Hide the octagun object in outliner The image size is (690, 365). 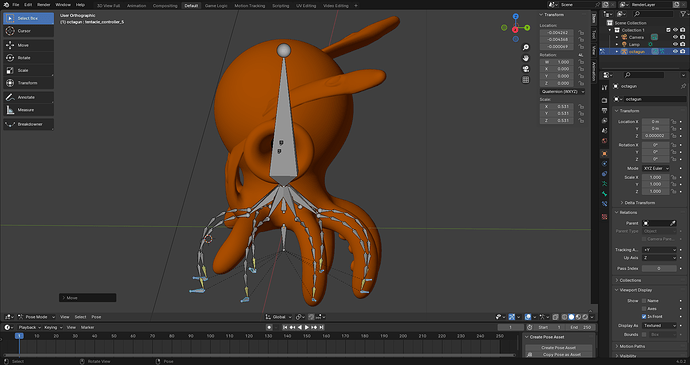point(675,52)
